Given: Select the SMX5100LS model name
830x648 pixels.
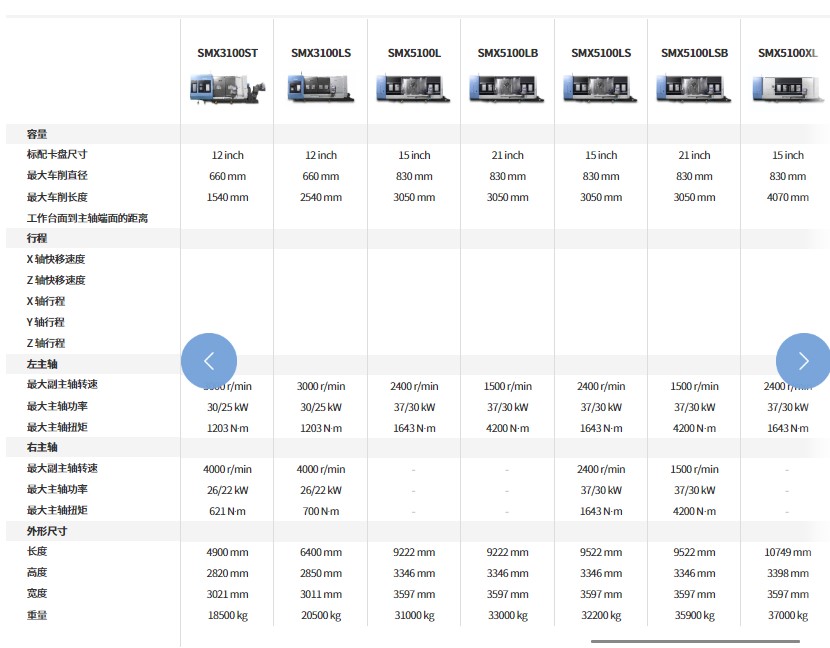Looking at the screenshot, I should click(601, 53).
